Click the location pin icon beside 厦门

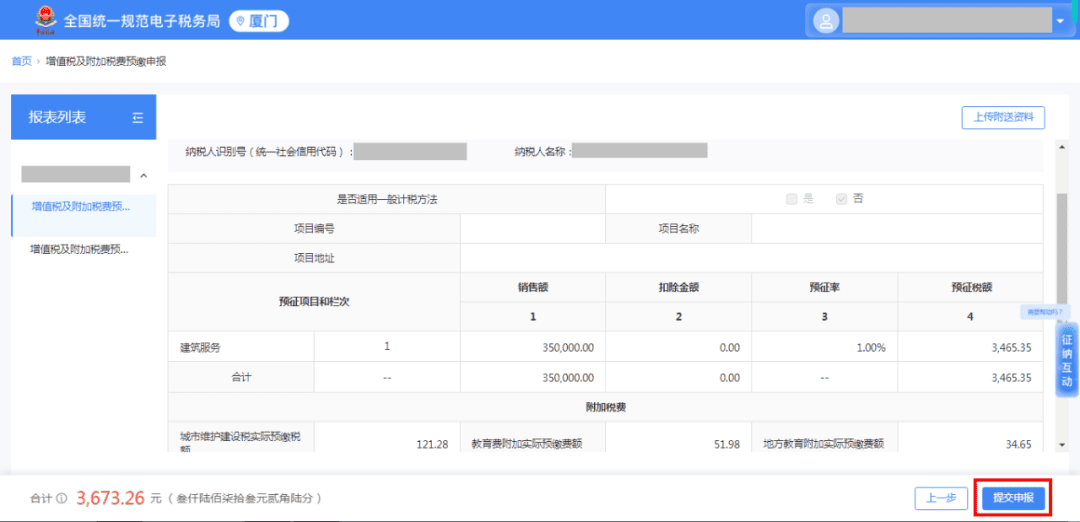(x=240, y=21)
